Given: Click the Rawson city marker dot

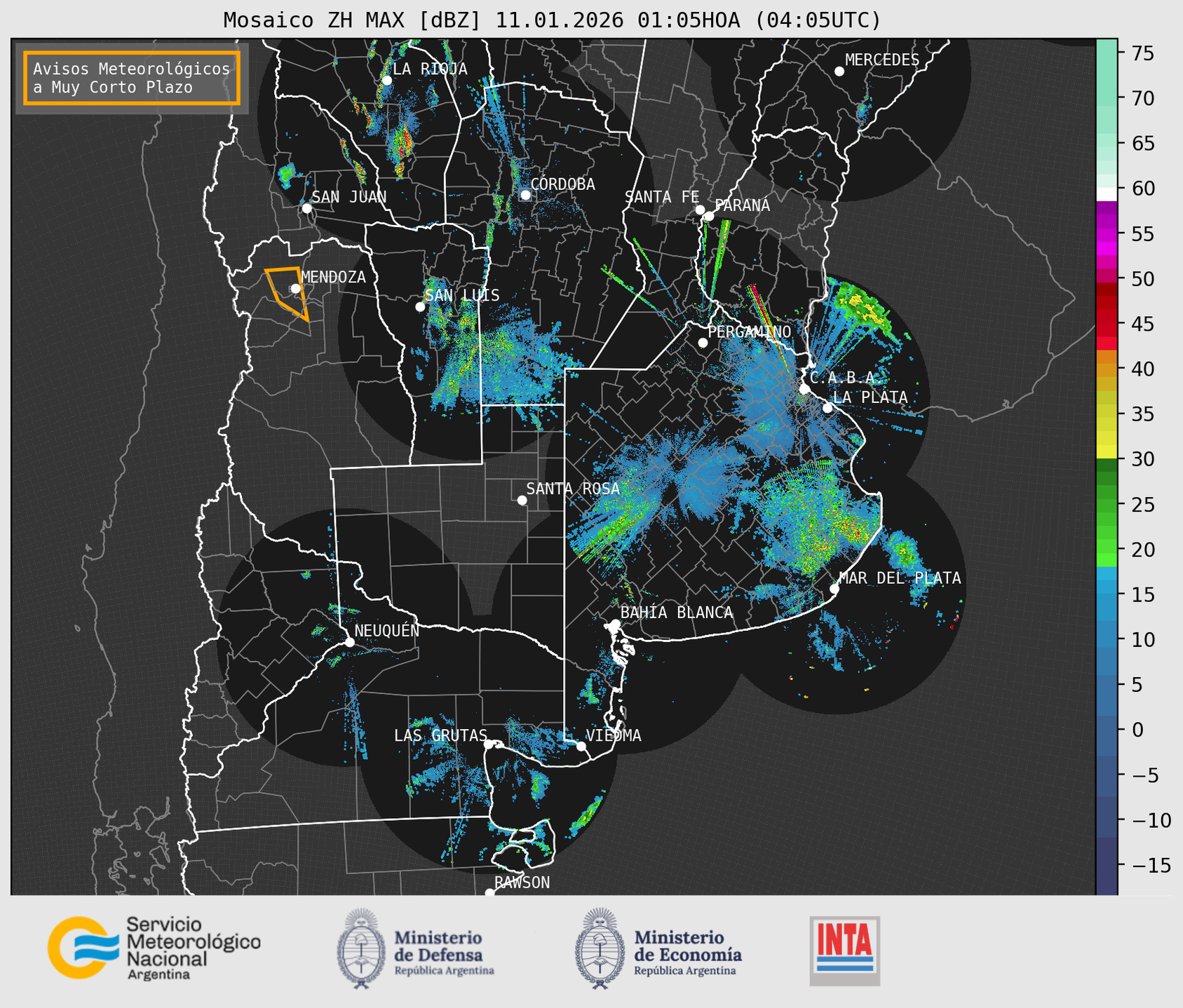Looking at the screenshot, I should pos(489,893).
